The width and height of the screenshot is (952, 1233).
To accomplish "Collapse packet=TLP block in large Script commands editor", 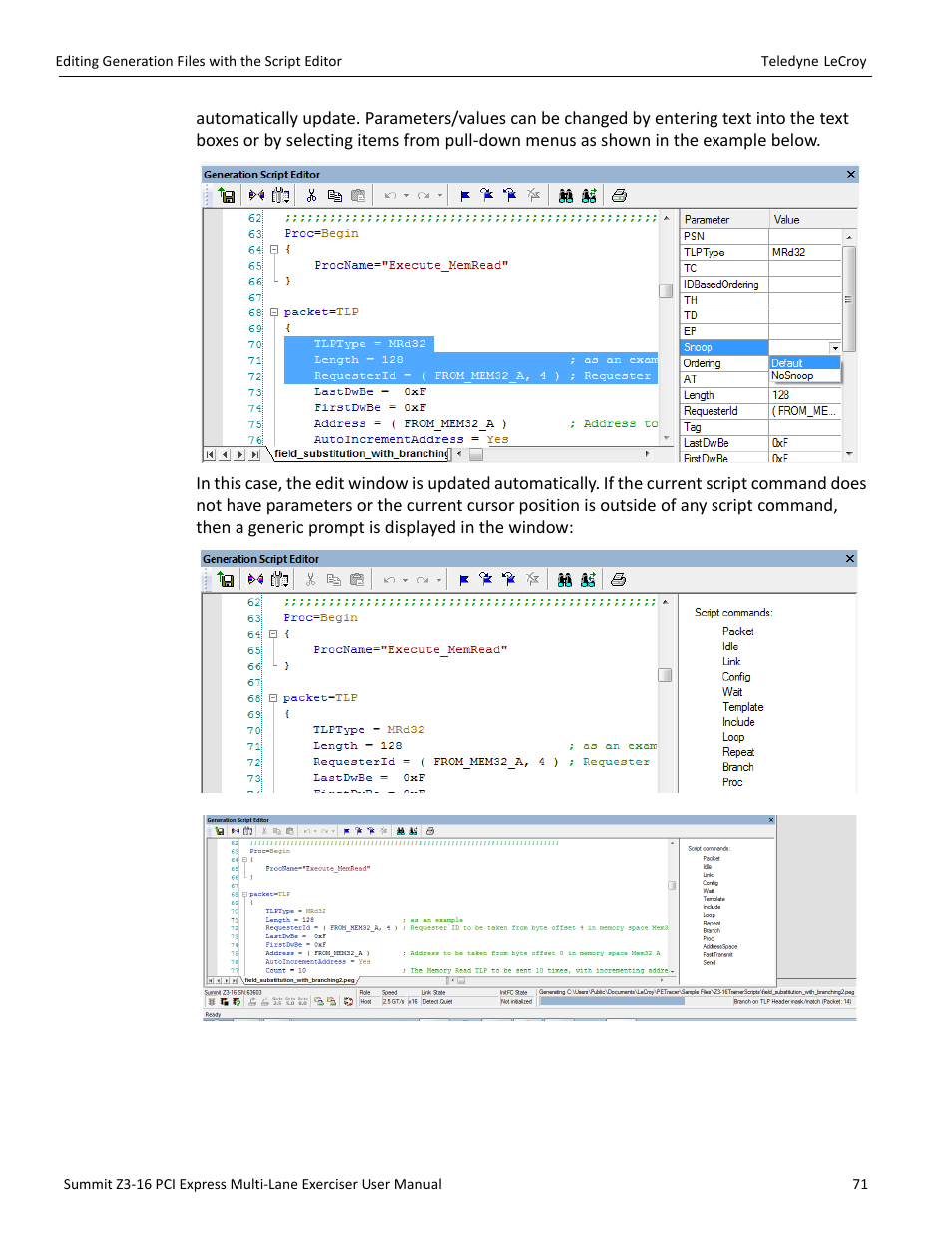I will (x=272, y=698).
